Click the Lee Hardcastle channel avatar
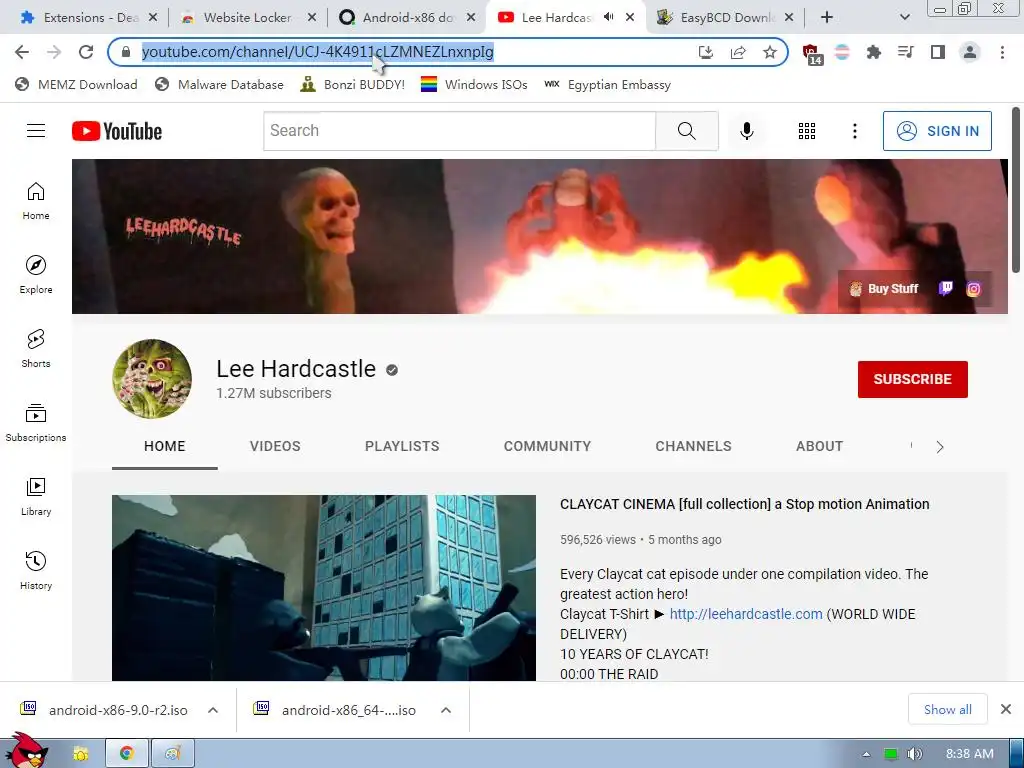 (152, 379)
